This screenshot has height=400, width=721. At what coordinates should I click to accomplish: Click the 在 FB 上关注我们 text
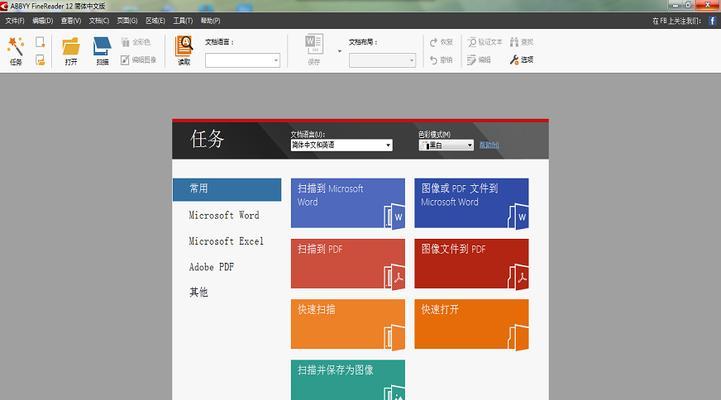tap(677, 21)
